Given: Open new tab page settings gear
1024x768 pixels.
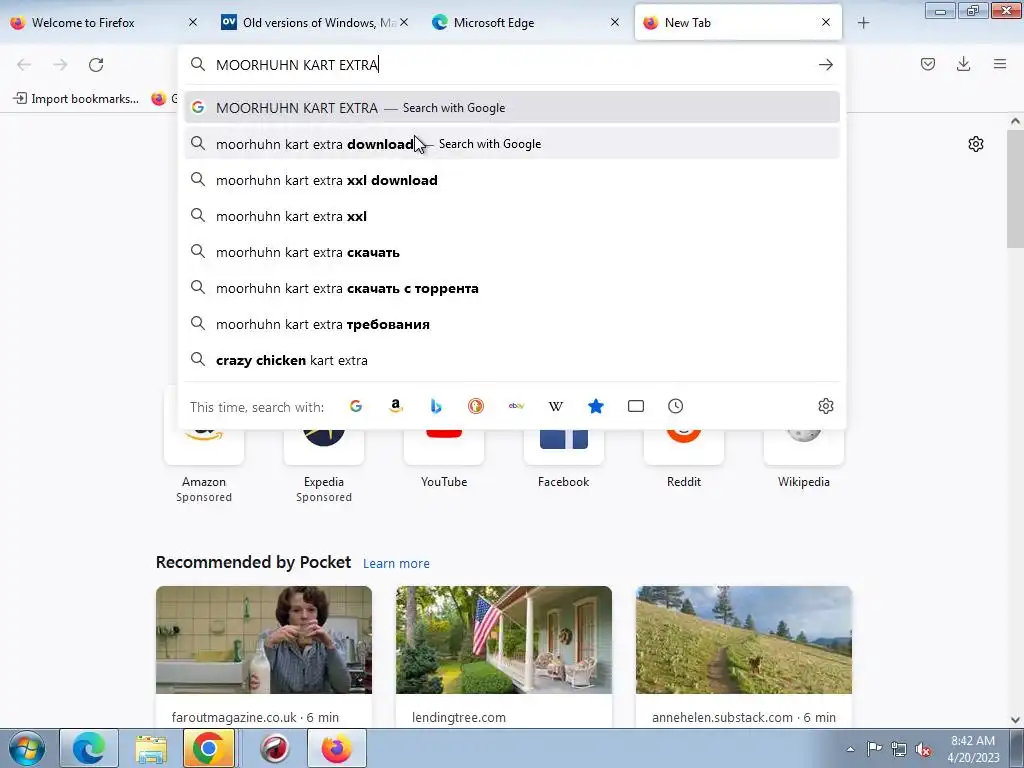Looking at the screenshot, I should click(976, 144).
